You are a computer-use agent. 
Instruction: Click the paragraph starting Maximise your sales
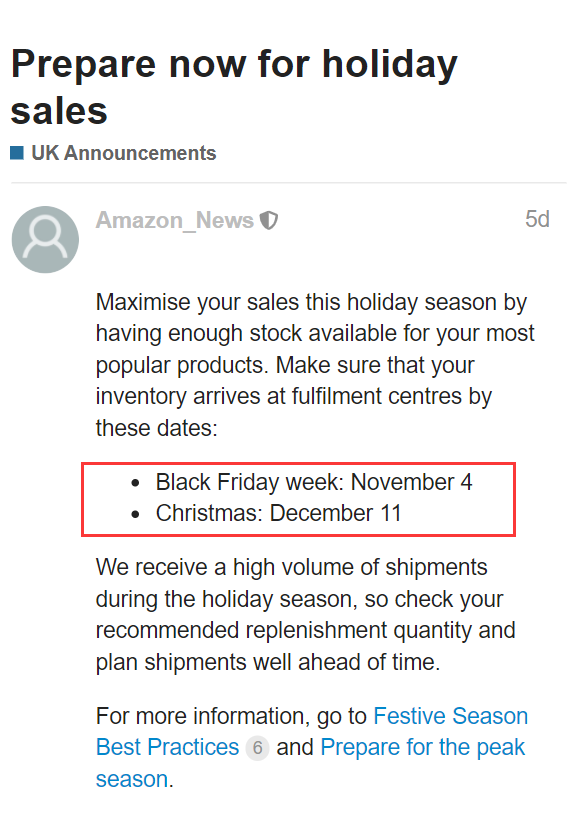[315, 365]
